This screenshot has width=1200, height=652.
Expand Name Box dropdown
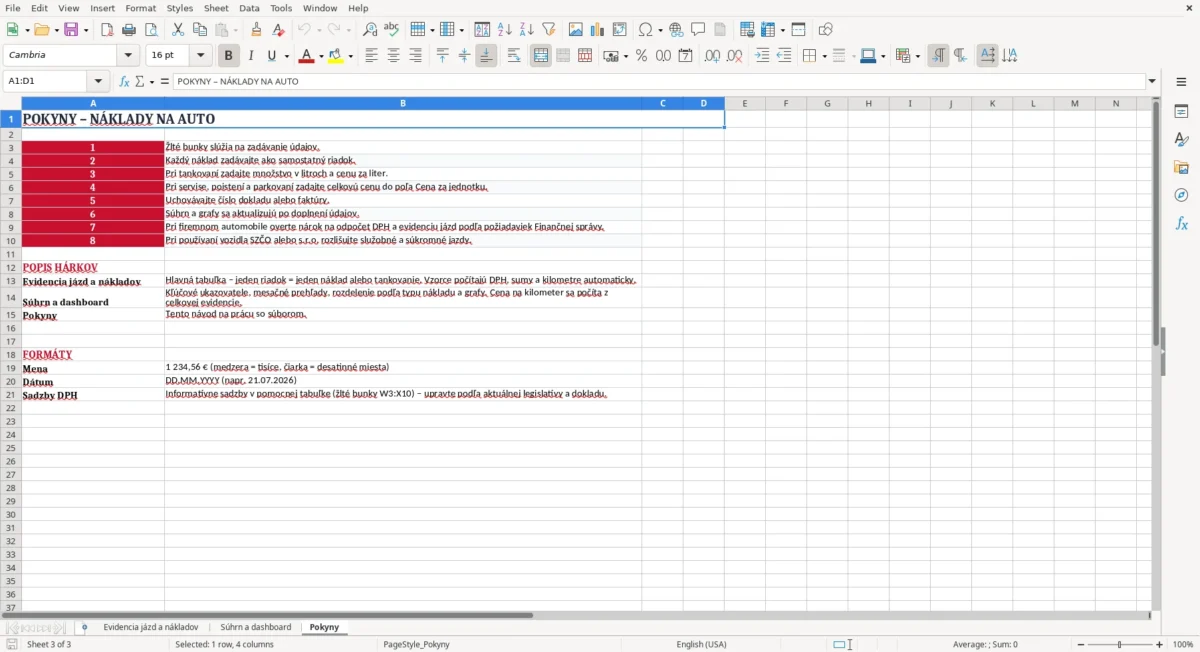tap(98, 81)
